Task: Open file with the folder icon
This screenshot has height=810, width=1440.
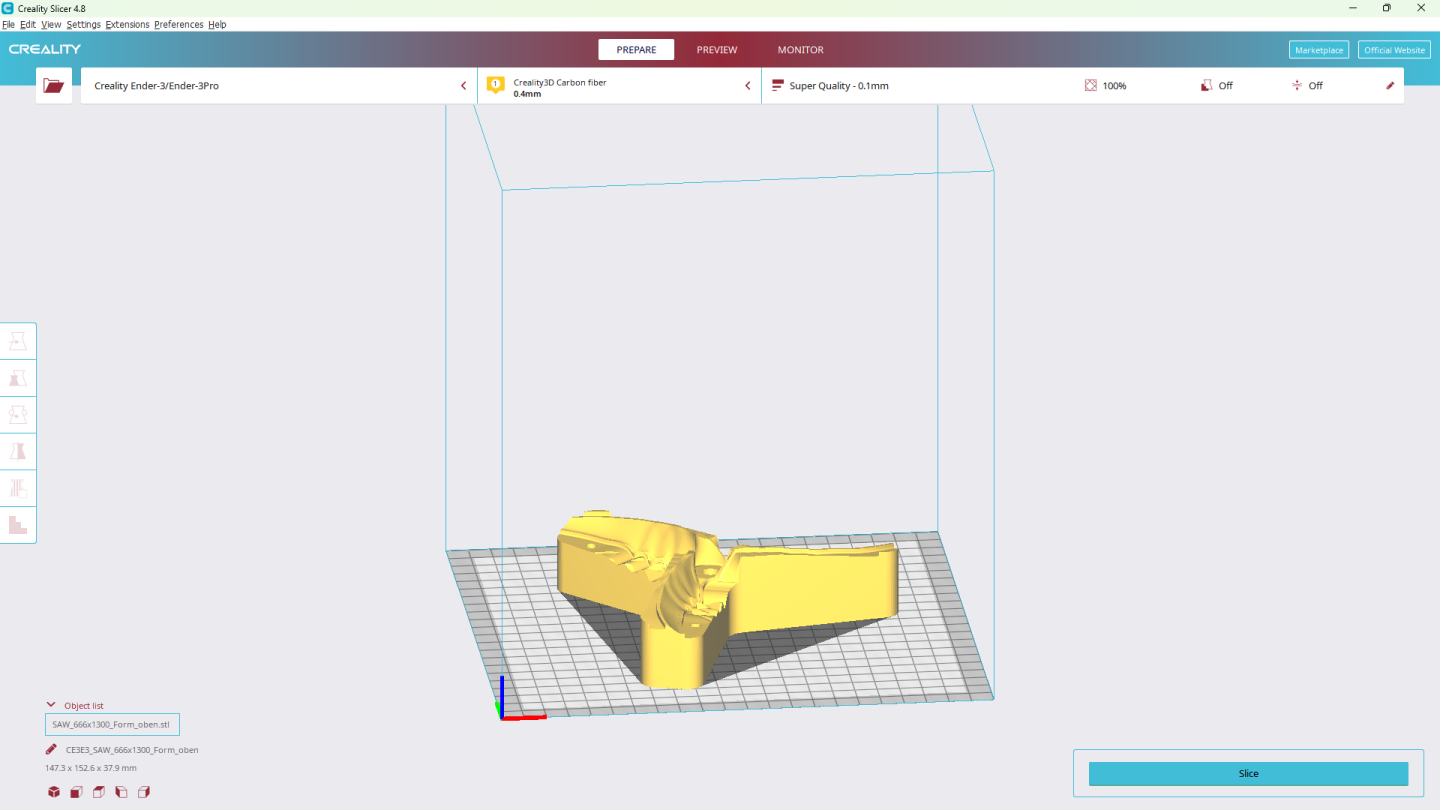Action: 53,86
